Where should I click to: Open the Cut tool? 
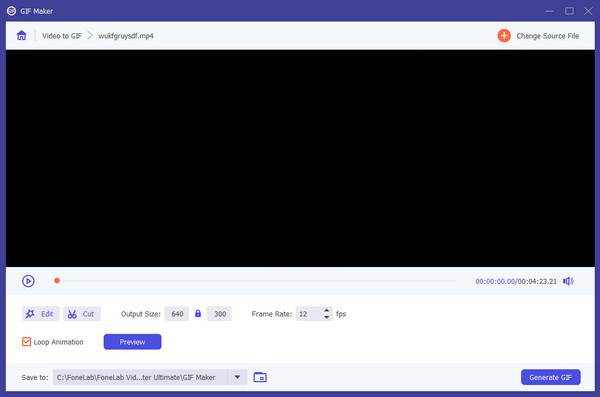pos(82,314)
